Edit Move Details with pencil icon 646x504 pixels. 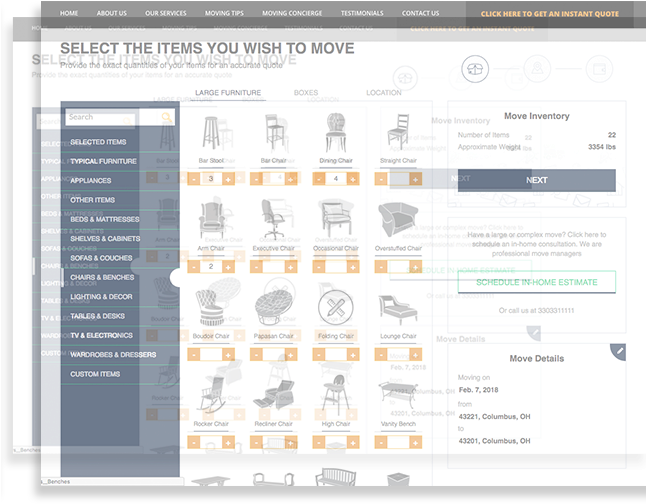619,352
